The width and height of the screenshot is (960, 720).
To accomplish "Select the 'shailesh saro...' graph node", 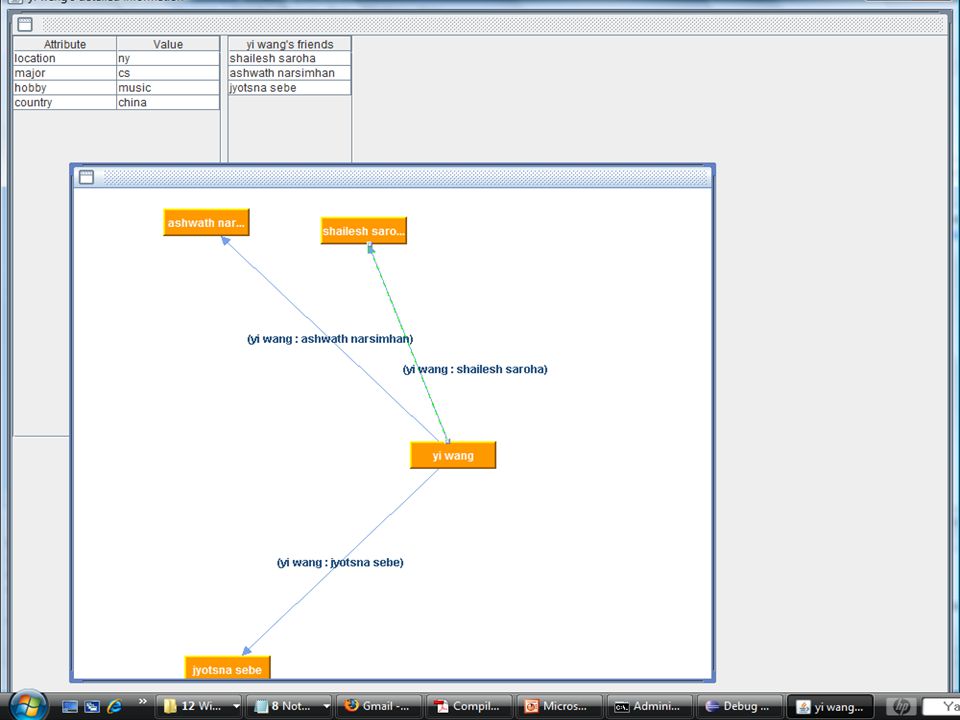I will 364,231.
